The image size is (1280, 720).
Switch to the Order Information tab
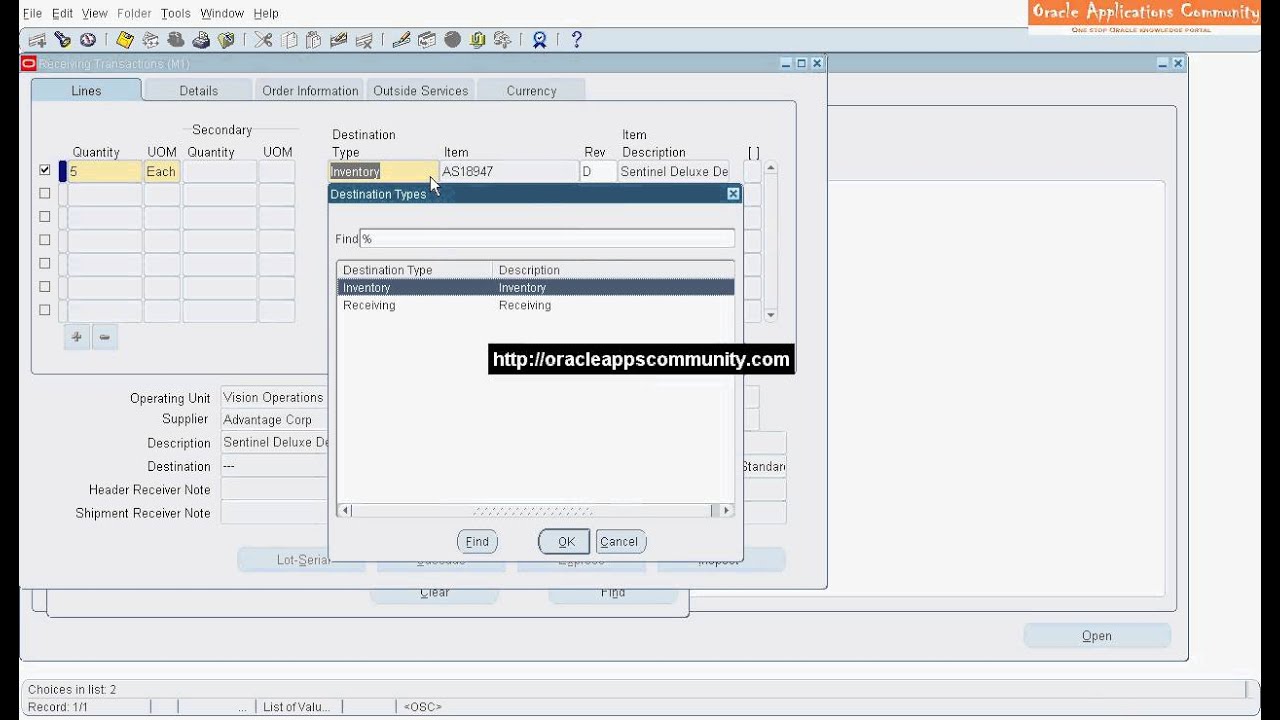click(x=310, y=90)
